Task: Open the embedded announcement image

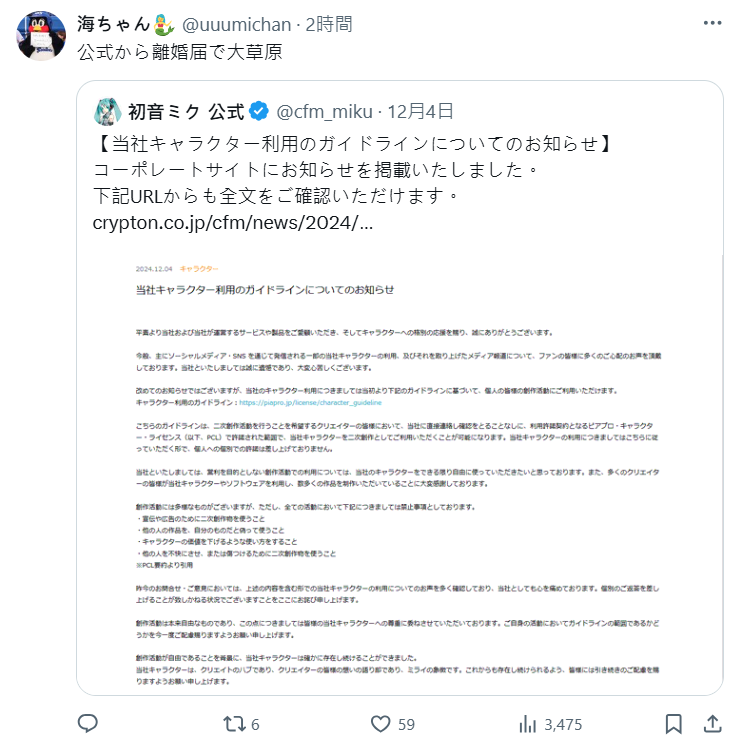Action: (400, 474)
